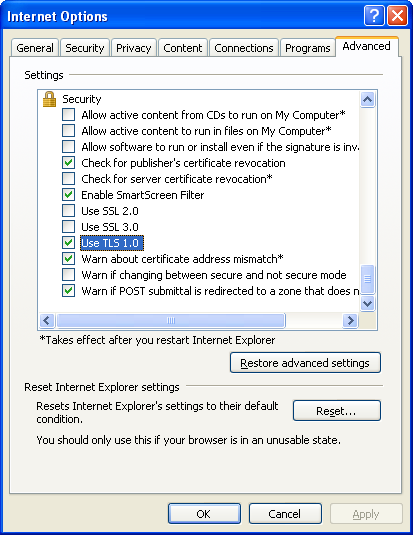Click Restore advanced settings button
Screen dimensions: 417x540
[305, 363]
